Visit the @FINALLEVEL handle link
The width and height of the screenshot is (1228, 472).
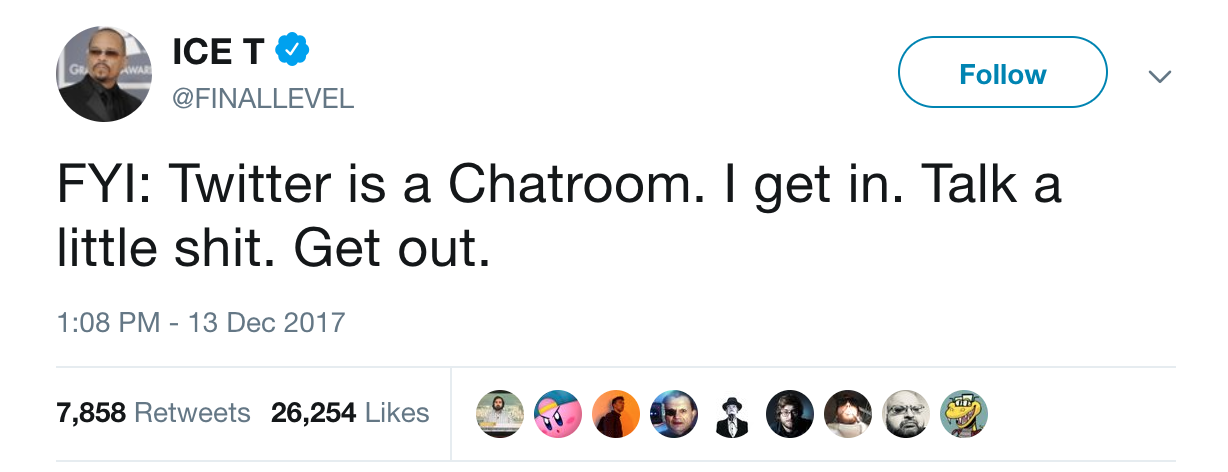[x=263, y=98]
